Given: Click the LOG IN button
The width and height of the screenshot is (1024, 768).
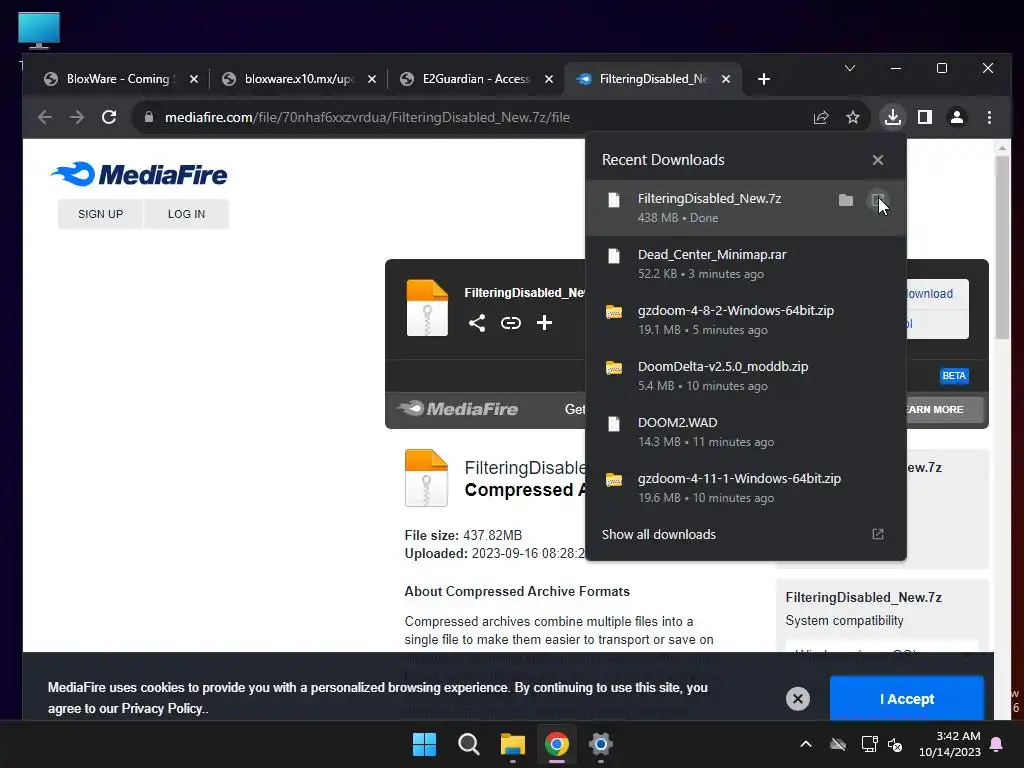Looking at the screenshot, I should (x=186, y=214).
